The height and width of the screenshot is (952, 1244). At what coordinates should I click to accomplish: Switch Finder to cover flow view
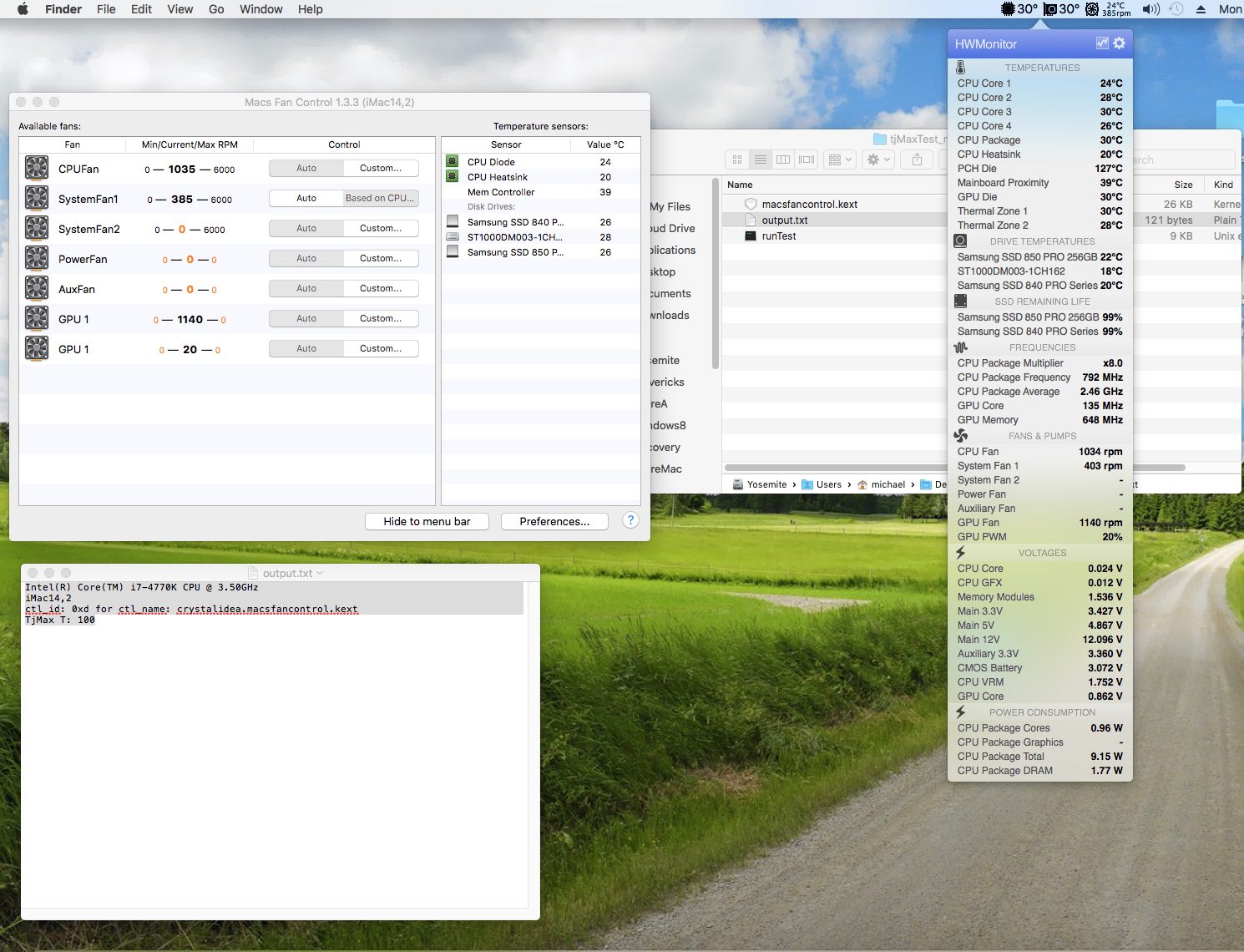pos(807,160)
